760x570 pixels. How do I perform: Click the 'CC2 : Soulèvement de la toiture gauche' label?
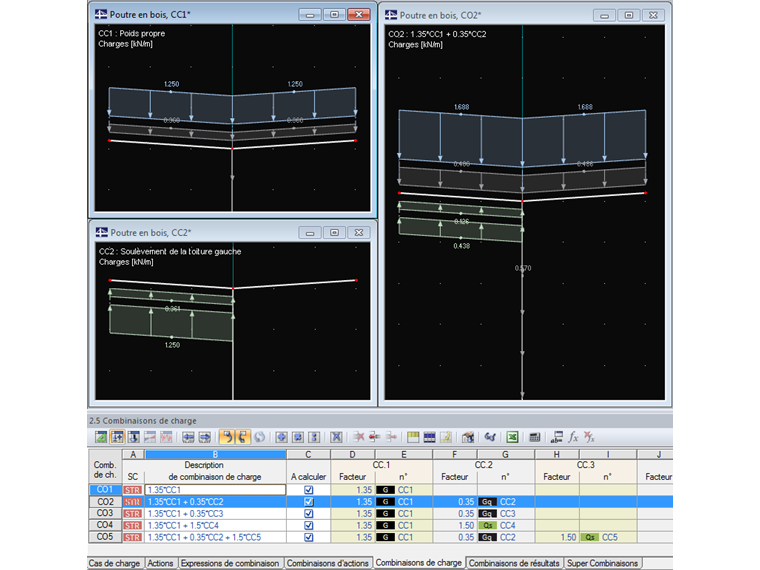[170, 252]
